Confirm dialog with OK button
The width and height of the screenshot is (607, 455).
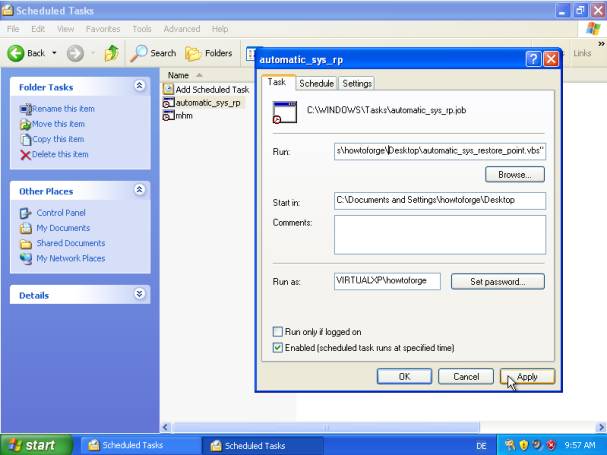(x=404, y=376)
